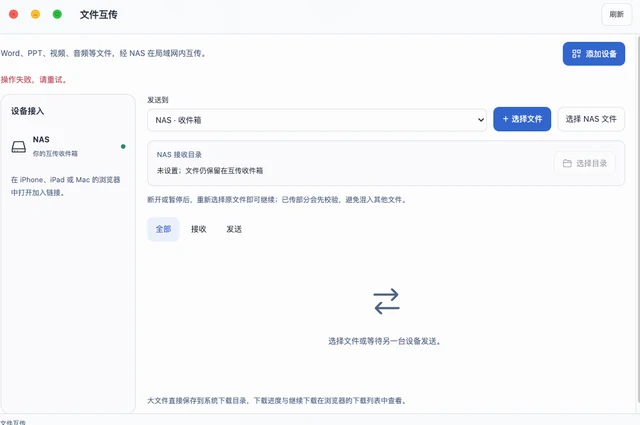This screenshot has width=640, height=425.
Task: Click the dropdown chevron of NAS - 收件箱 selector
Action: [x=481, y=120]
